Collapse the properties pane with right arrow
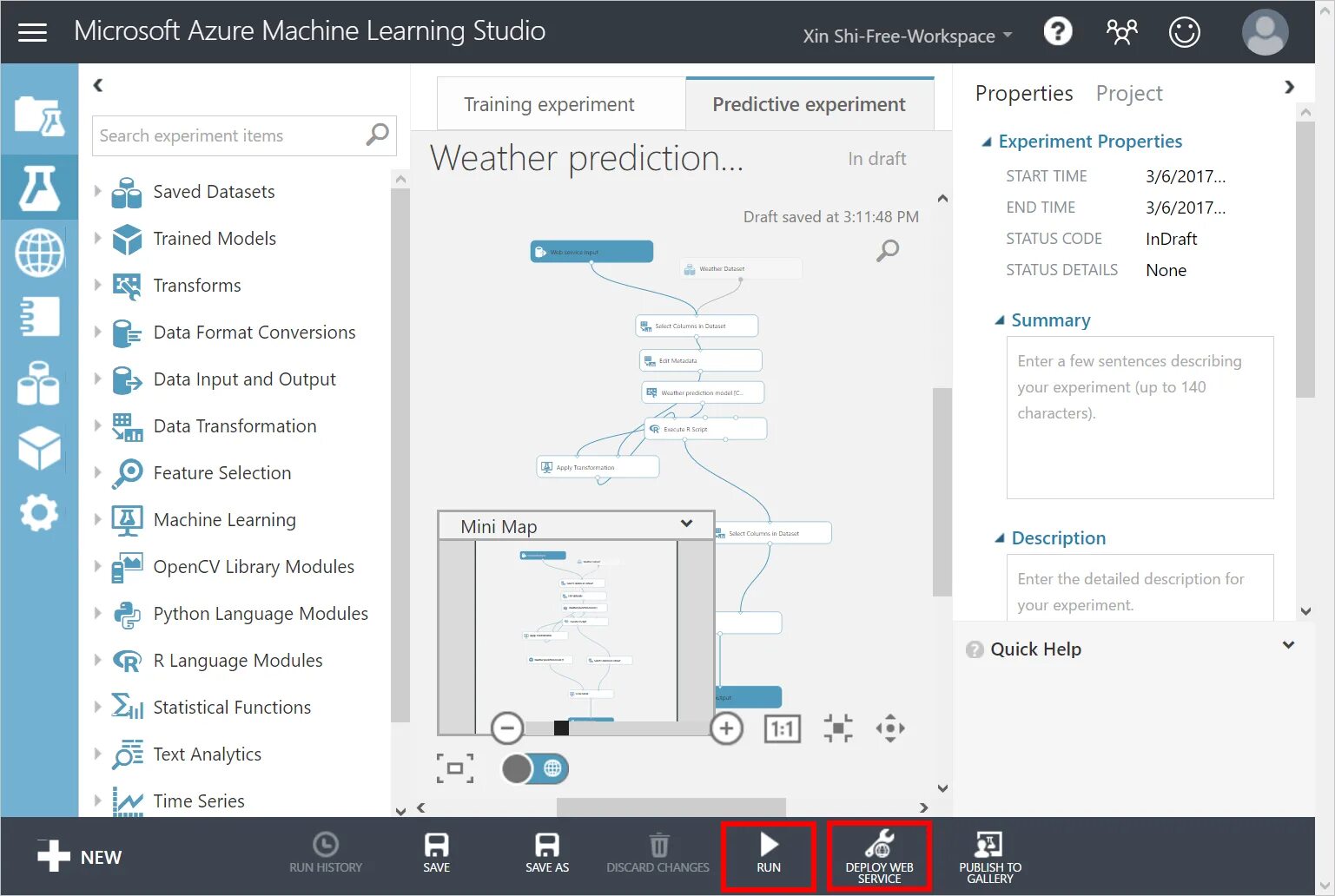1335x896 pixels. [1289, 86]
